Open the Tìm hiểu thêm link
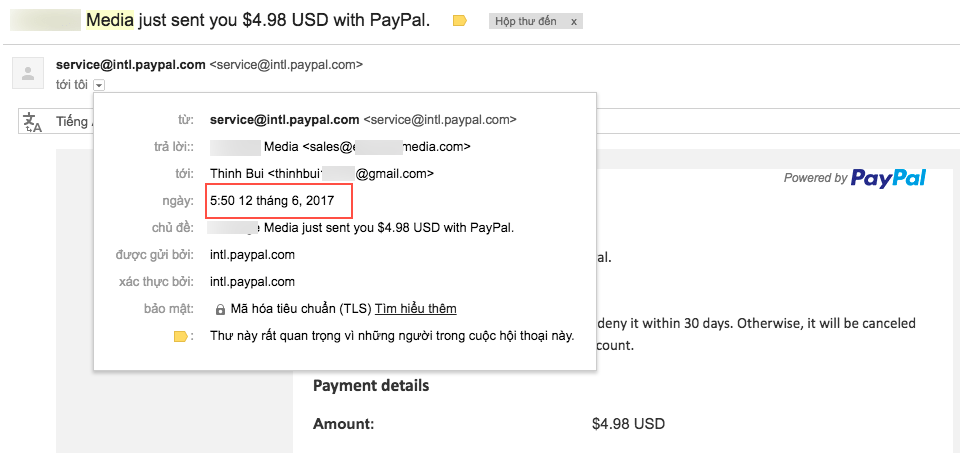Viewport: 960px width, 453px height. click(416, 309)
